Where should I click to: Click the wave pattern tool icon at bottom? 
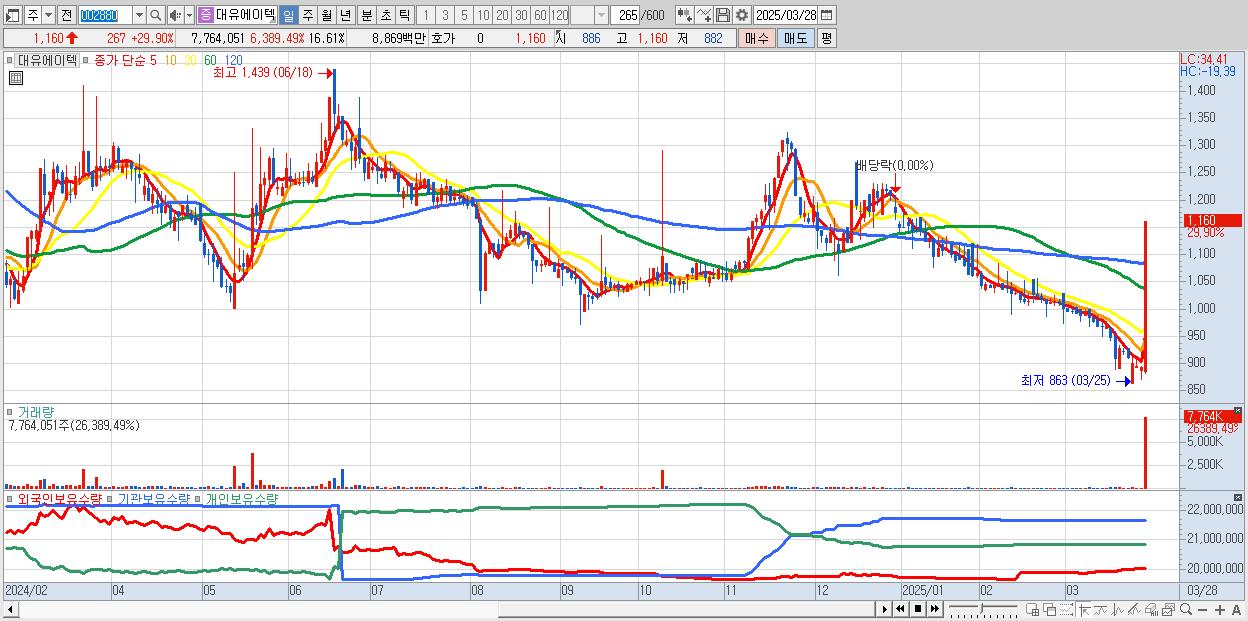(1118, 609)
